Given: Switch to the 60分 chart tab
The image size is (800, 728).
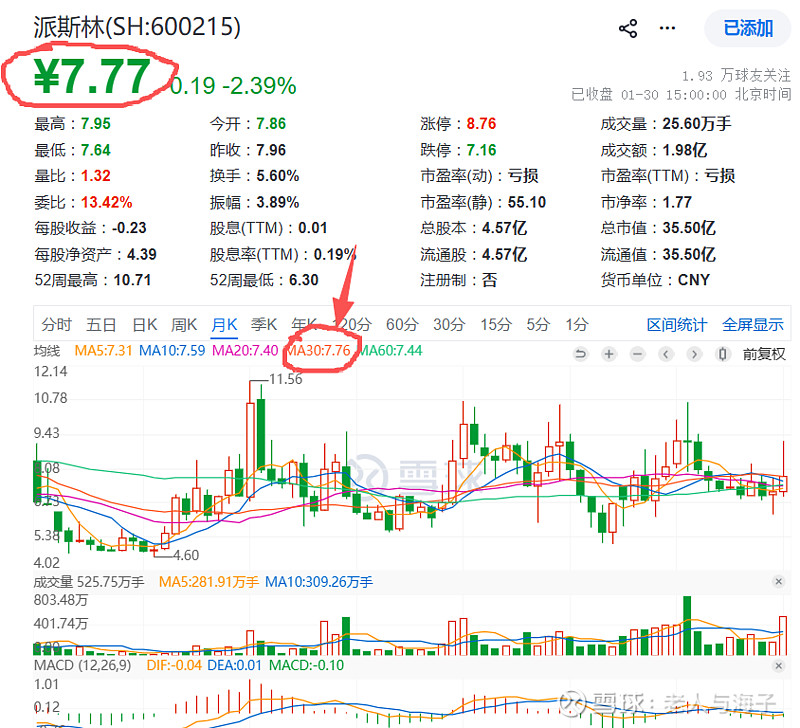Looking at the screenshot, I should 402,324.
